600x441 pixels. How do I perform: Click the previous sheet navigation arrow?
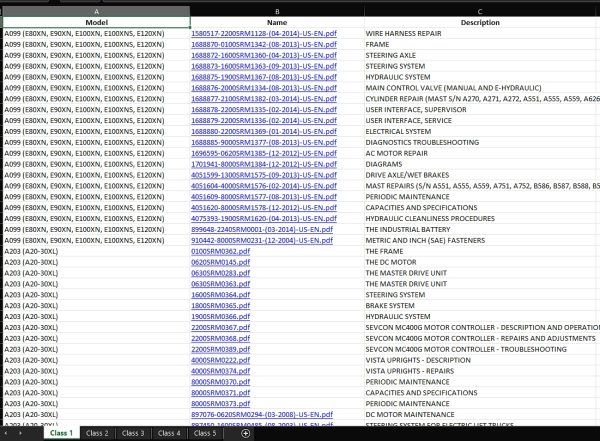(6, 433)
